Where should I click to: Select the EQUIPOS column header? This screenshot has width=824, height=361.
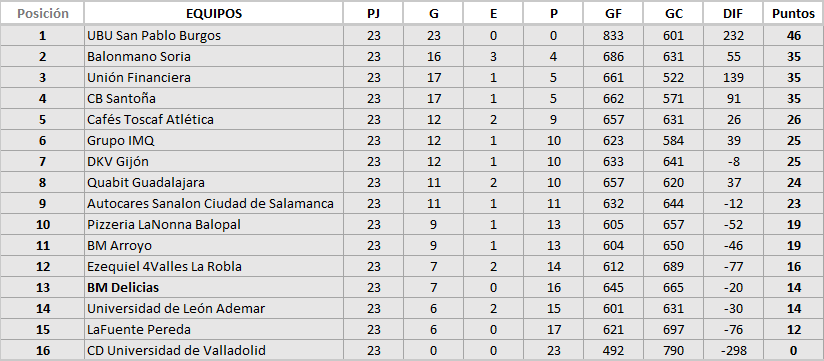(x=213, y=14)
